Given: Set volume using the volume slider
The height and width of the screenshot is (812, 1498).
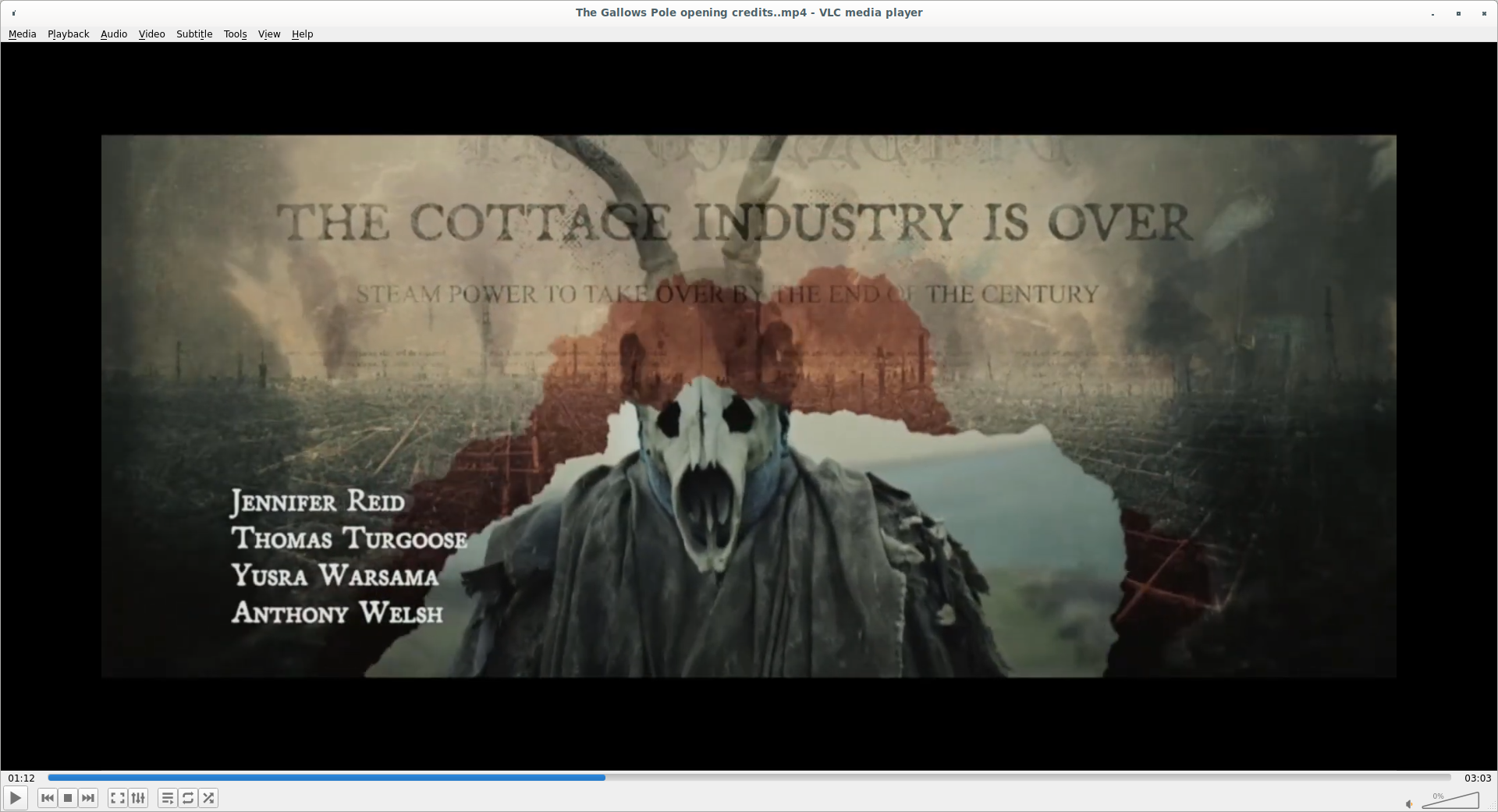Looking at the screenshot, I should point(1450,800).
